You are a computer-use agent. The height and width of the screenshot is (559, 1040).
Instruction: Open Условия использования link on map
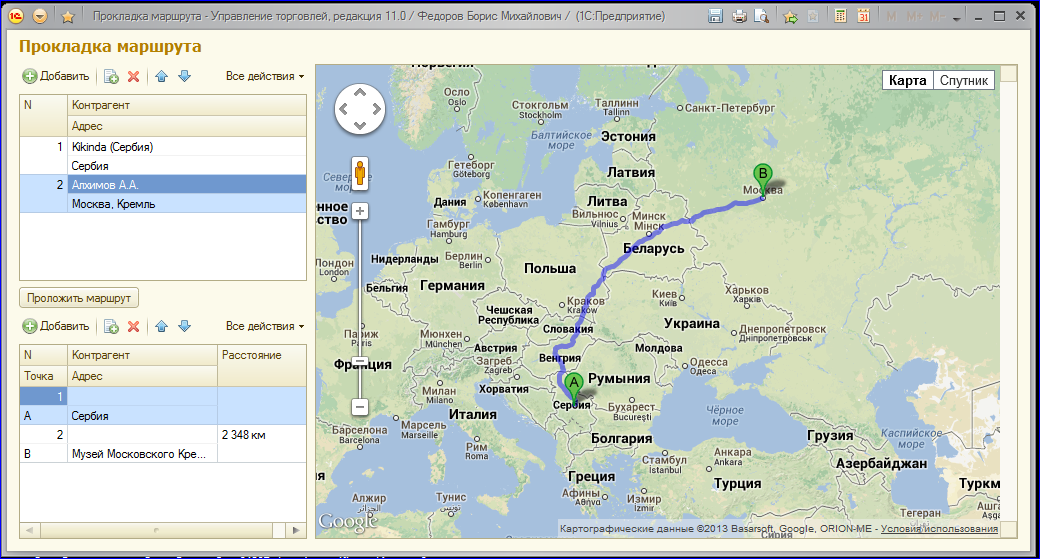coord(939,528)
